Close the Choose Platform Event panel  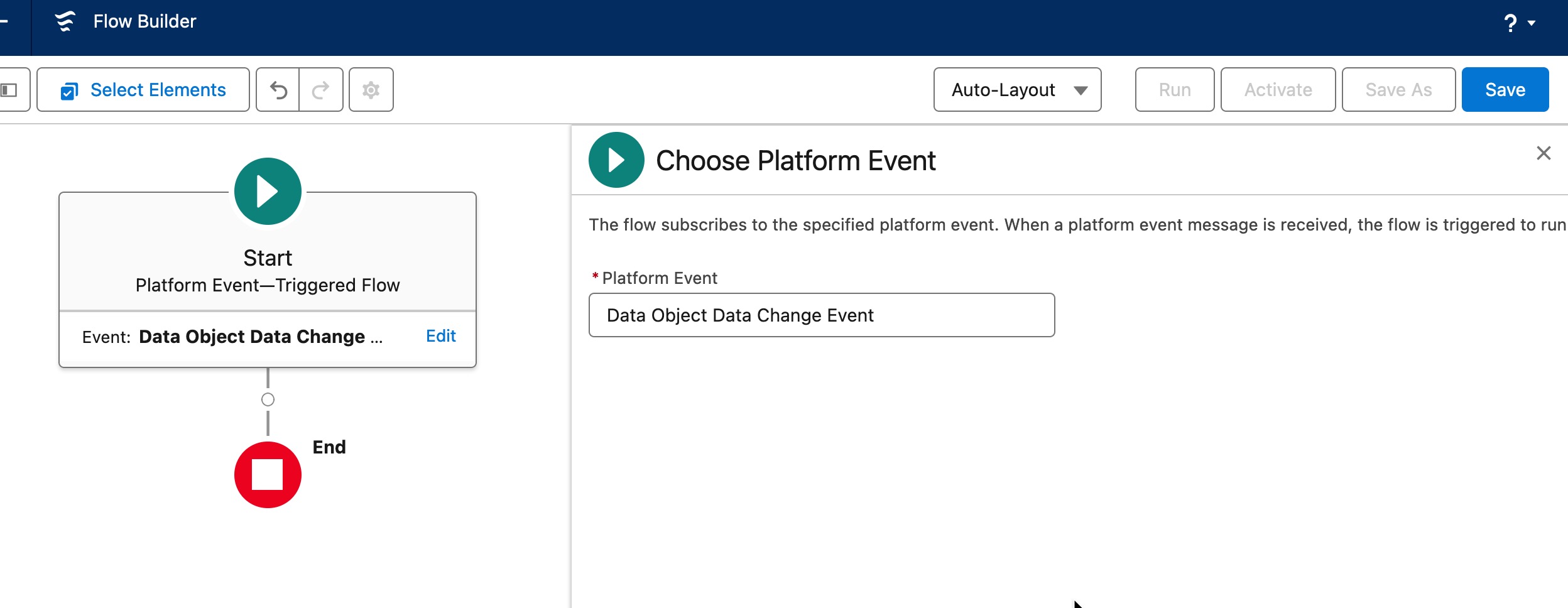pos(1543,153)
